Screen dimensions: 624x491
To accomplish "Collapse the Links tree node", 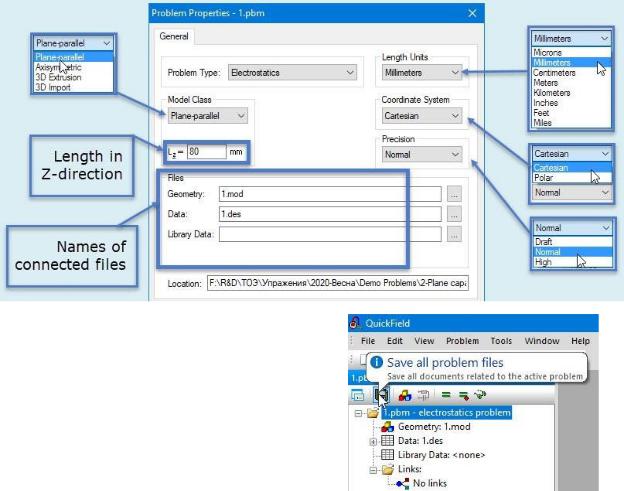I will [x=373, y=470].
